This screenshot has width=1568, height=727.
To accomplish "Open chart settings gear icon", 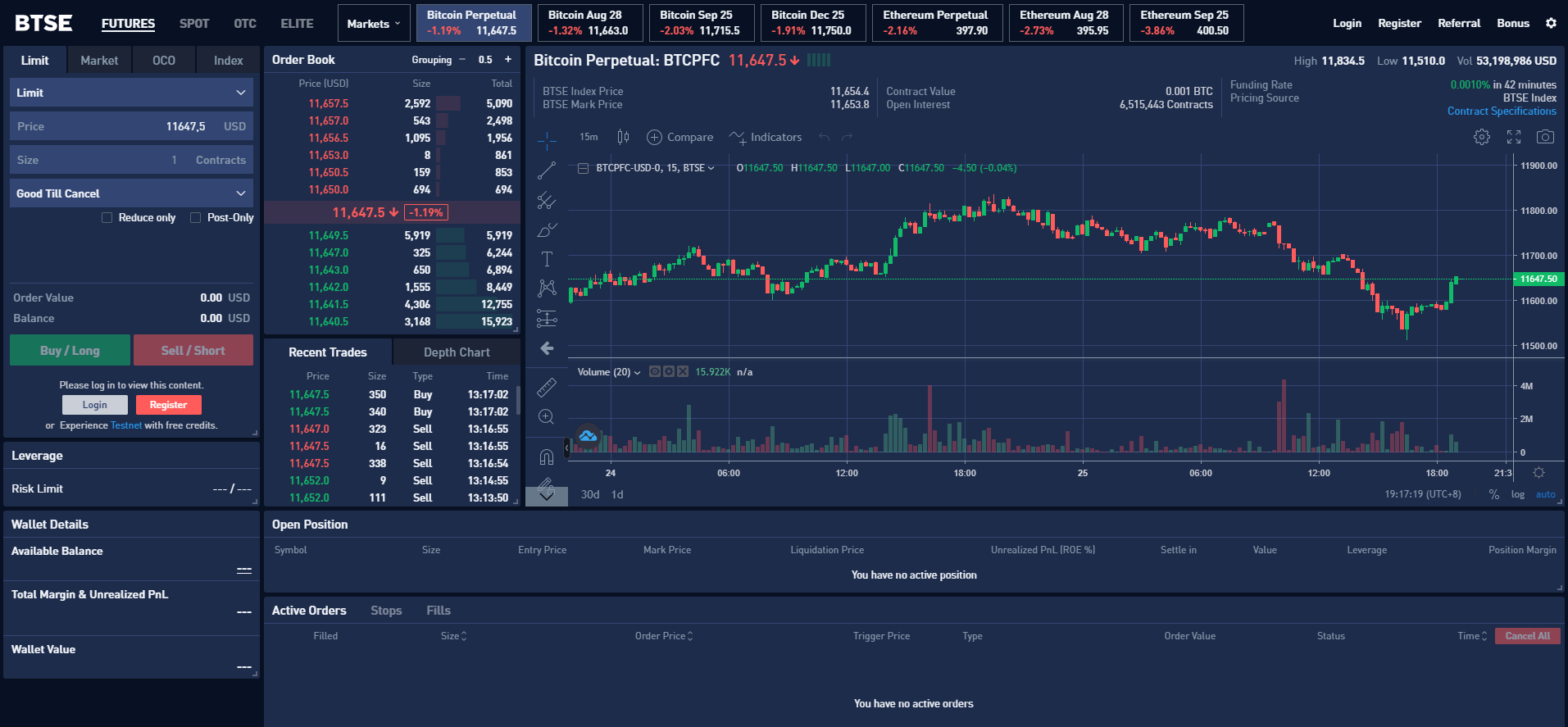I will pos(1481,137).
